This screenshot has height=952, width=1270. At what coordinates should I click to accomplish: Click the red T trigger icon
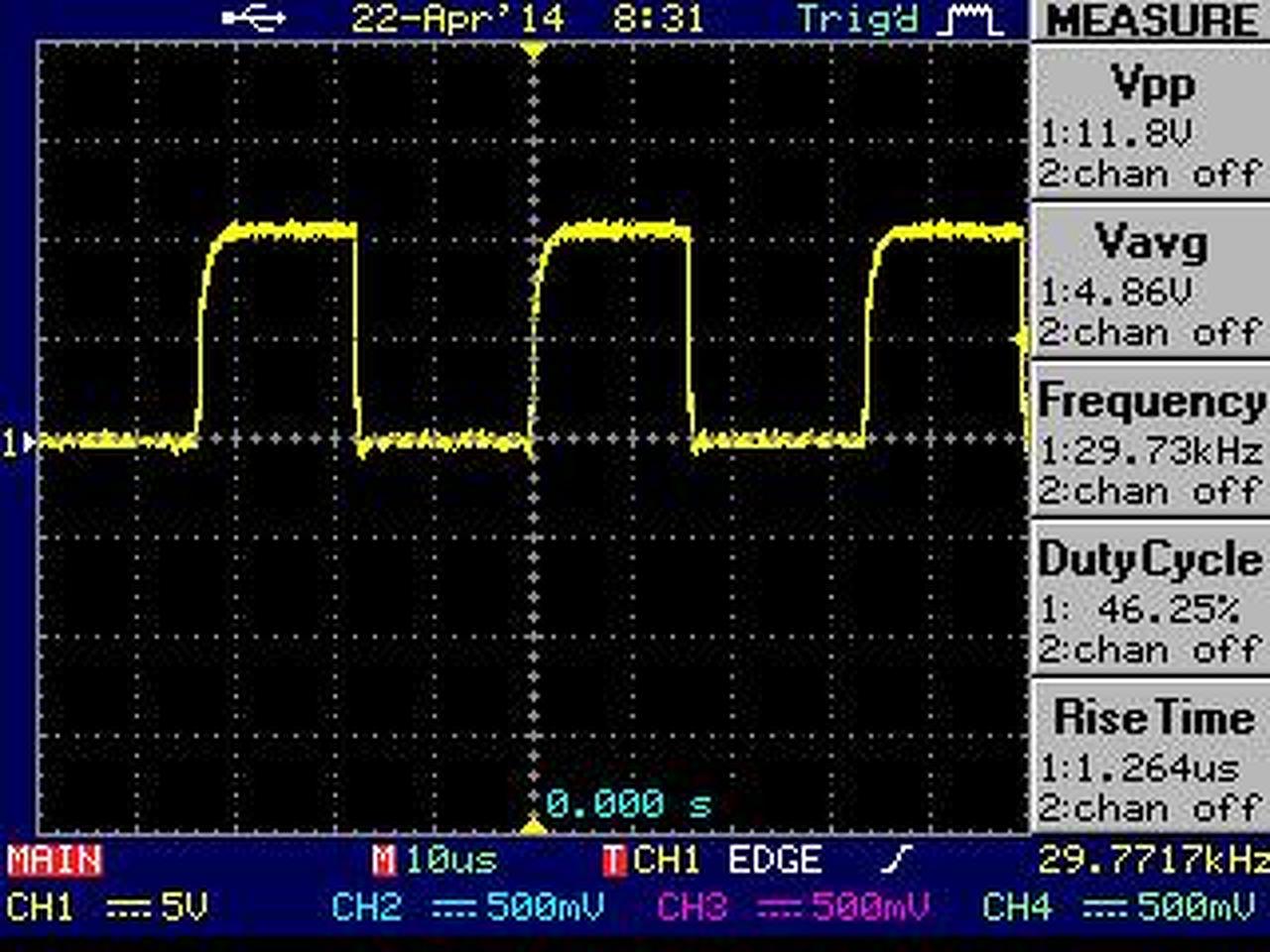pyautogui.click(x=615, y=860)
